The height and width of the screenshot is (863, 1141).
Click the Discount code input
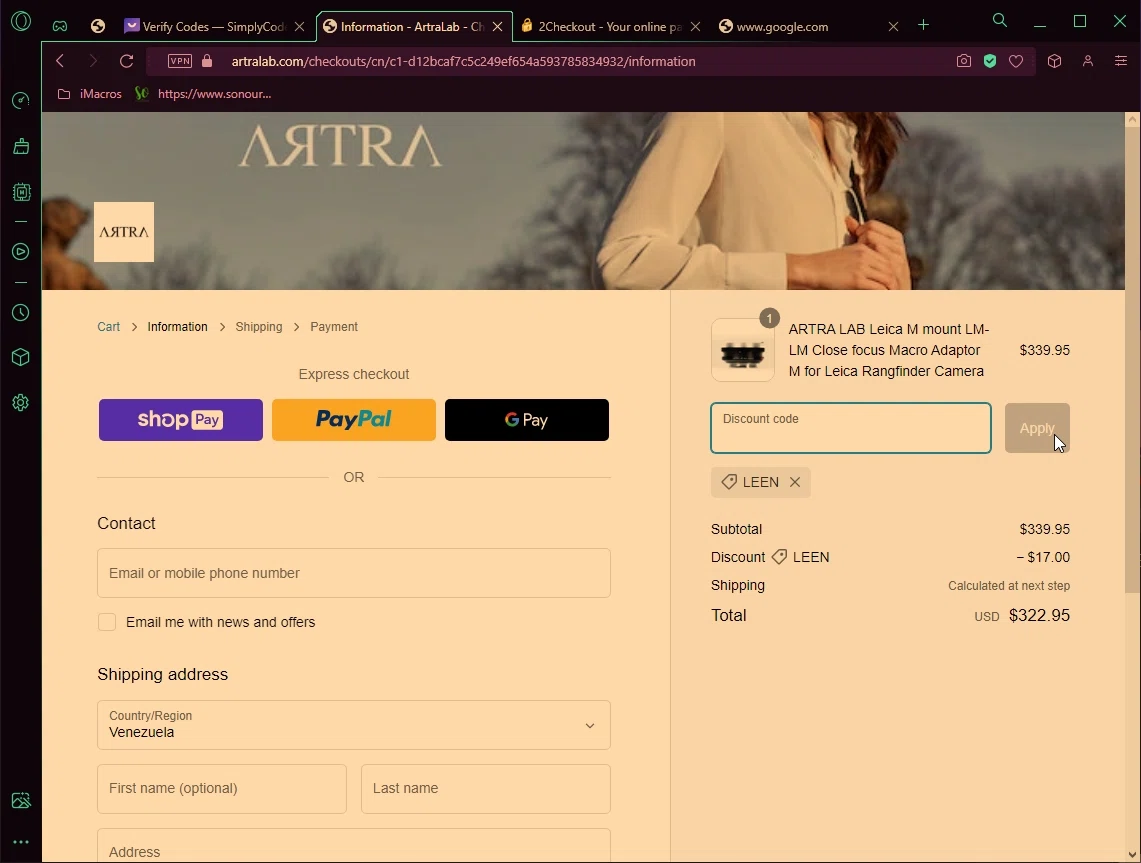[x=851, y=428]
